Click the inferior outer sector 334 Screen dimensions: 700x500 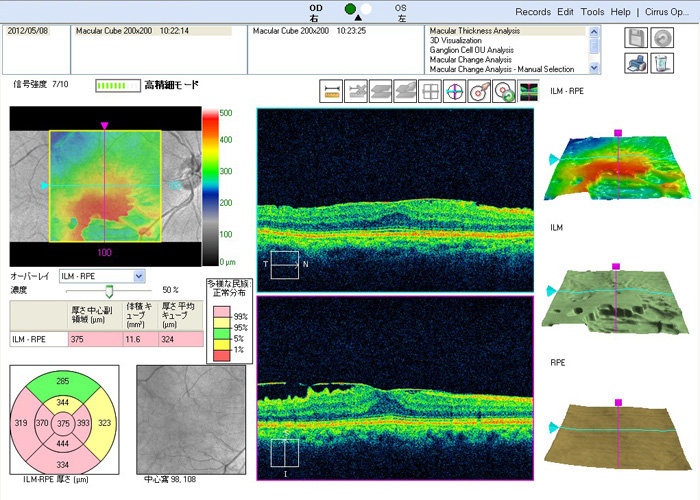[x=62, y=464]
